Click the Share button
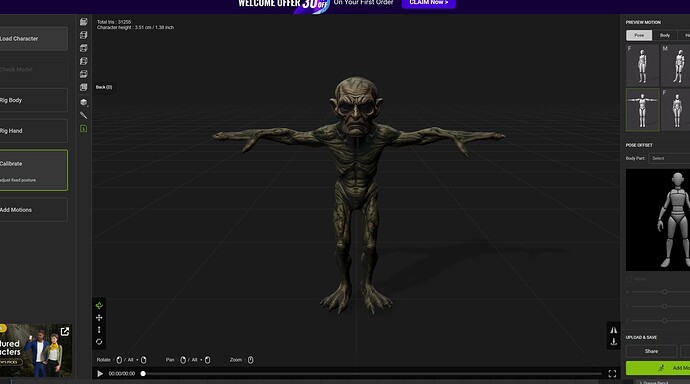Viewport: 690px width, 384px height. [651, 351]
